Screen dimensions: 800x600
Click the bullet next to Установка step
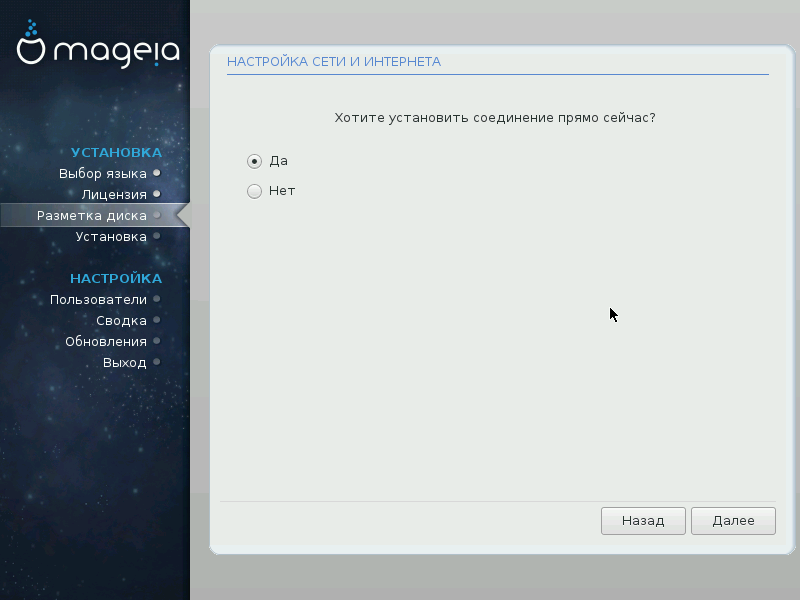(x=157, y=236)
